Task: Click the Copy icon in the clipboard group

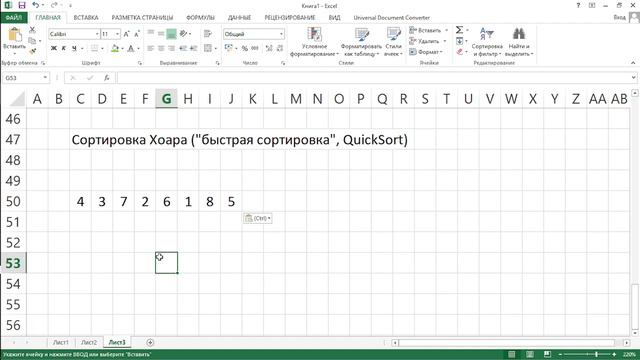Action: [x=32, y=40]
